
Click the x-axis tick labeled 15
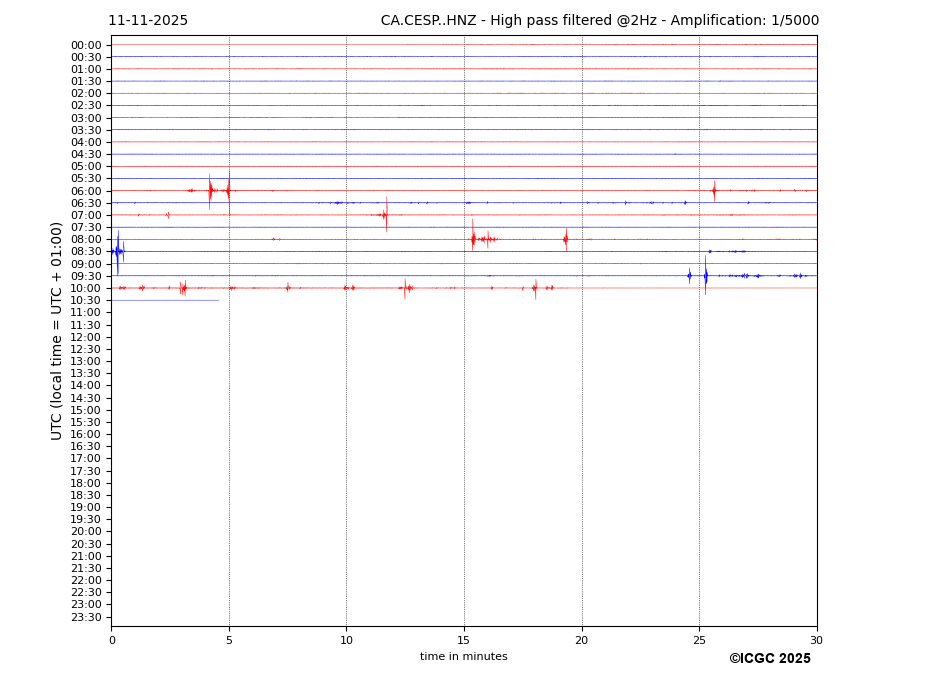coord(464,640)
